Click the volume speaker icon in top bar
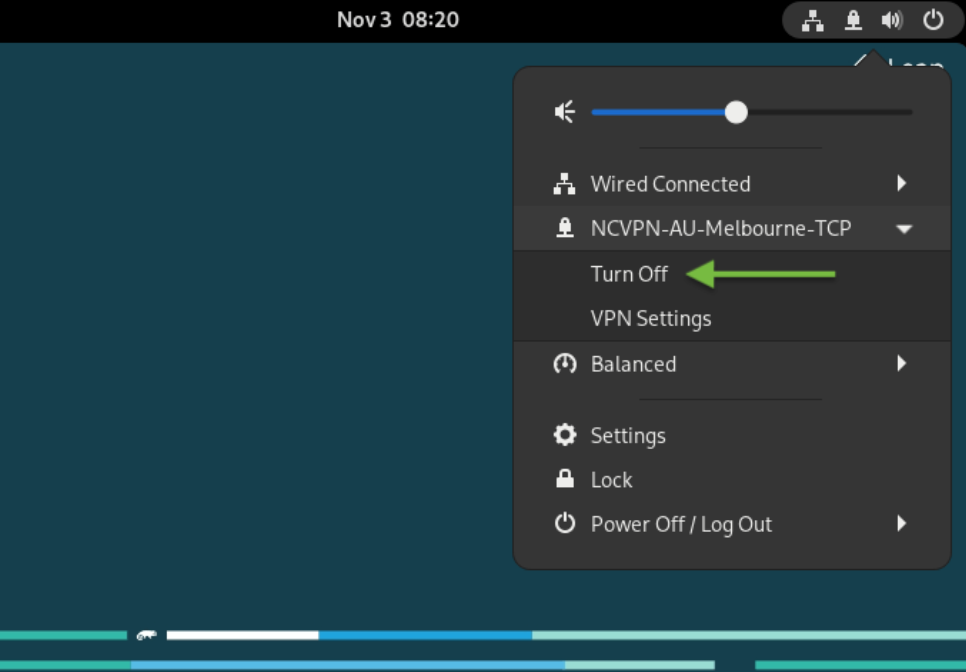966x672 pixels. [891, 20]
